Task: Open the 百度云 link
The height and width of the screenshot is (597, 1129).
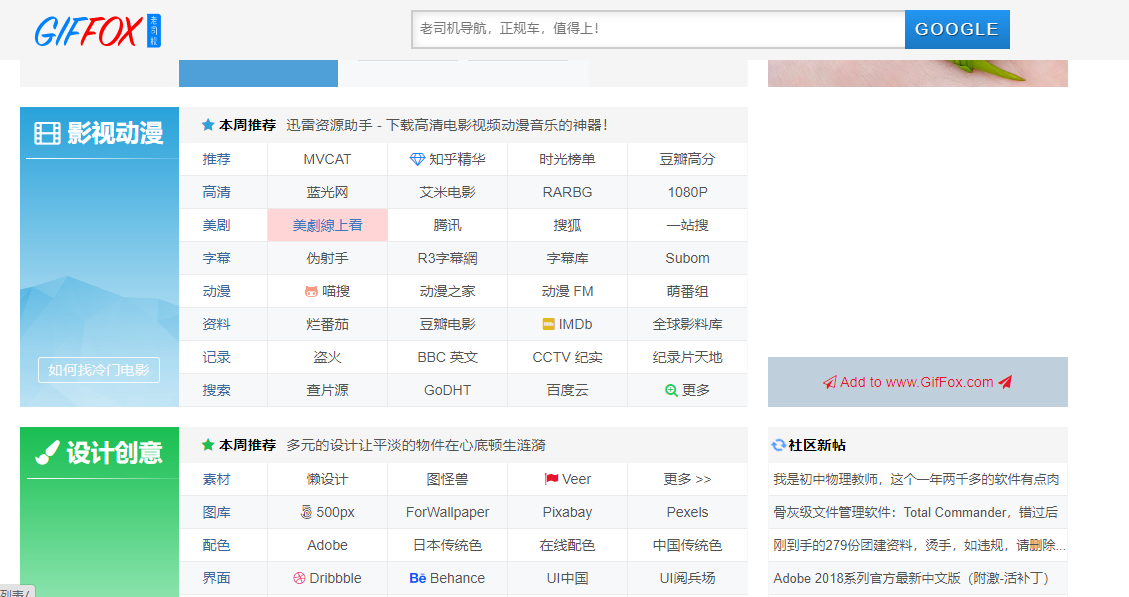Action: 567,390
